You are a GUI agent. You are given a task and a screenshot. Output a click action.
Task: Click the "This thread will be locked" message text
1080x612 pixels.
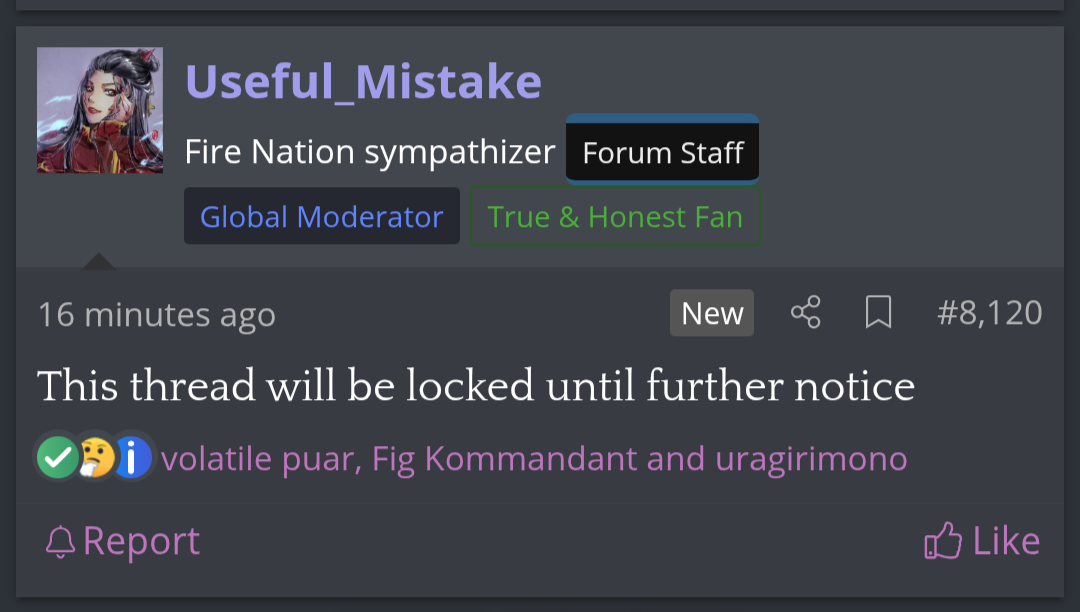pos(476,386)
